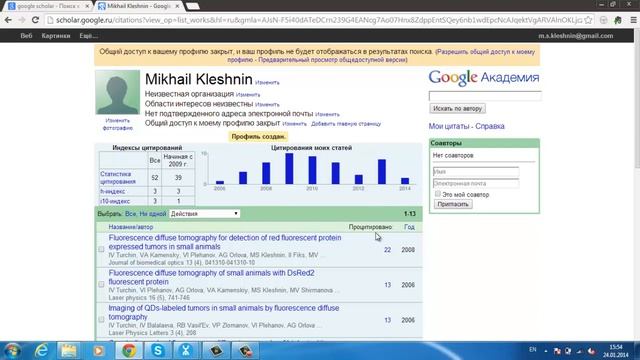Screen dimensions: 640x360
Task: Close the Mikhail Kleshnin tab
Action: pyautogui.click(x=177, y=6)
